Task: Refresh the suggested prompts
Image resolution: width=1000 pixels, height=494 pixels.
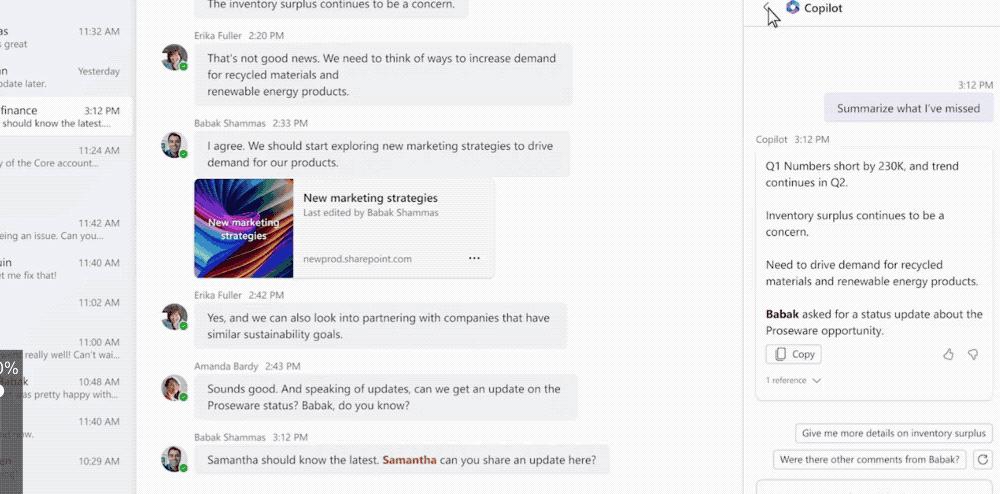Action: [983, 460]
